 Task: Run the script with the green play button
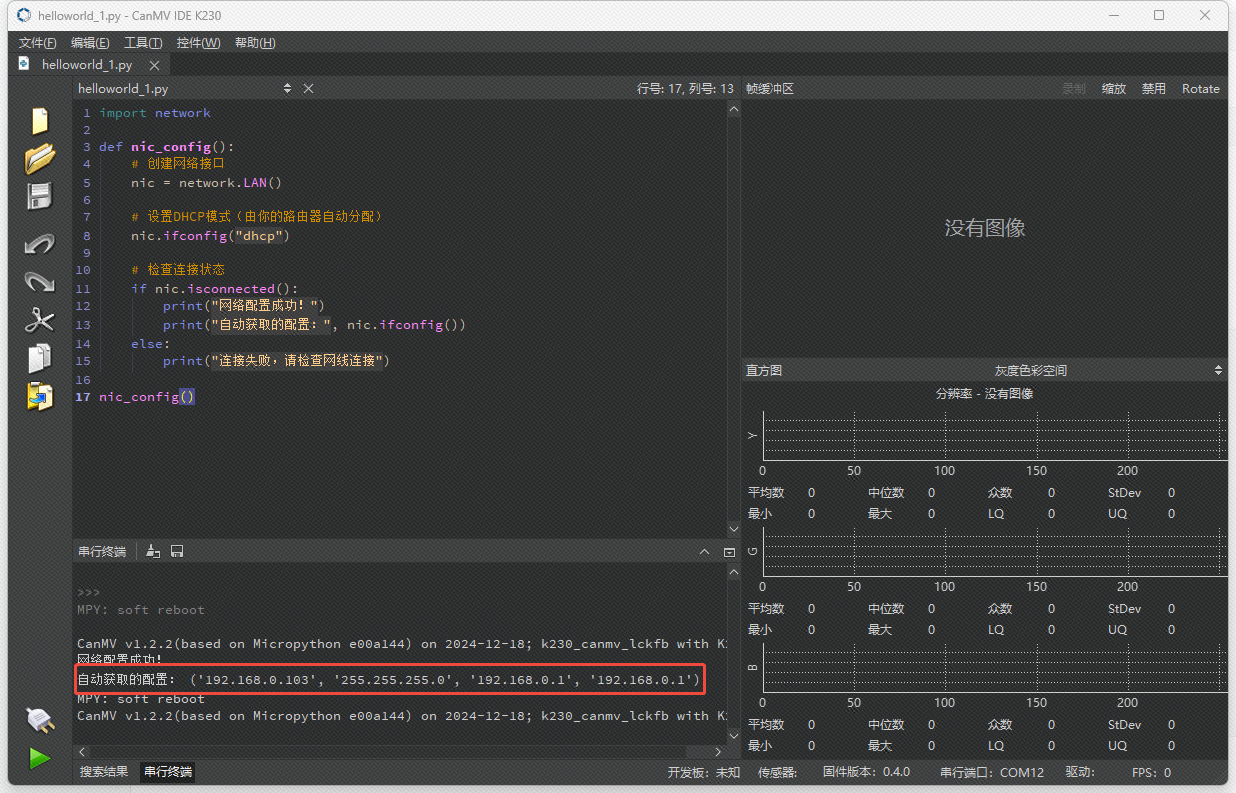click(x=39, y=758)
